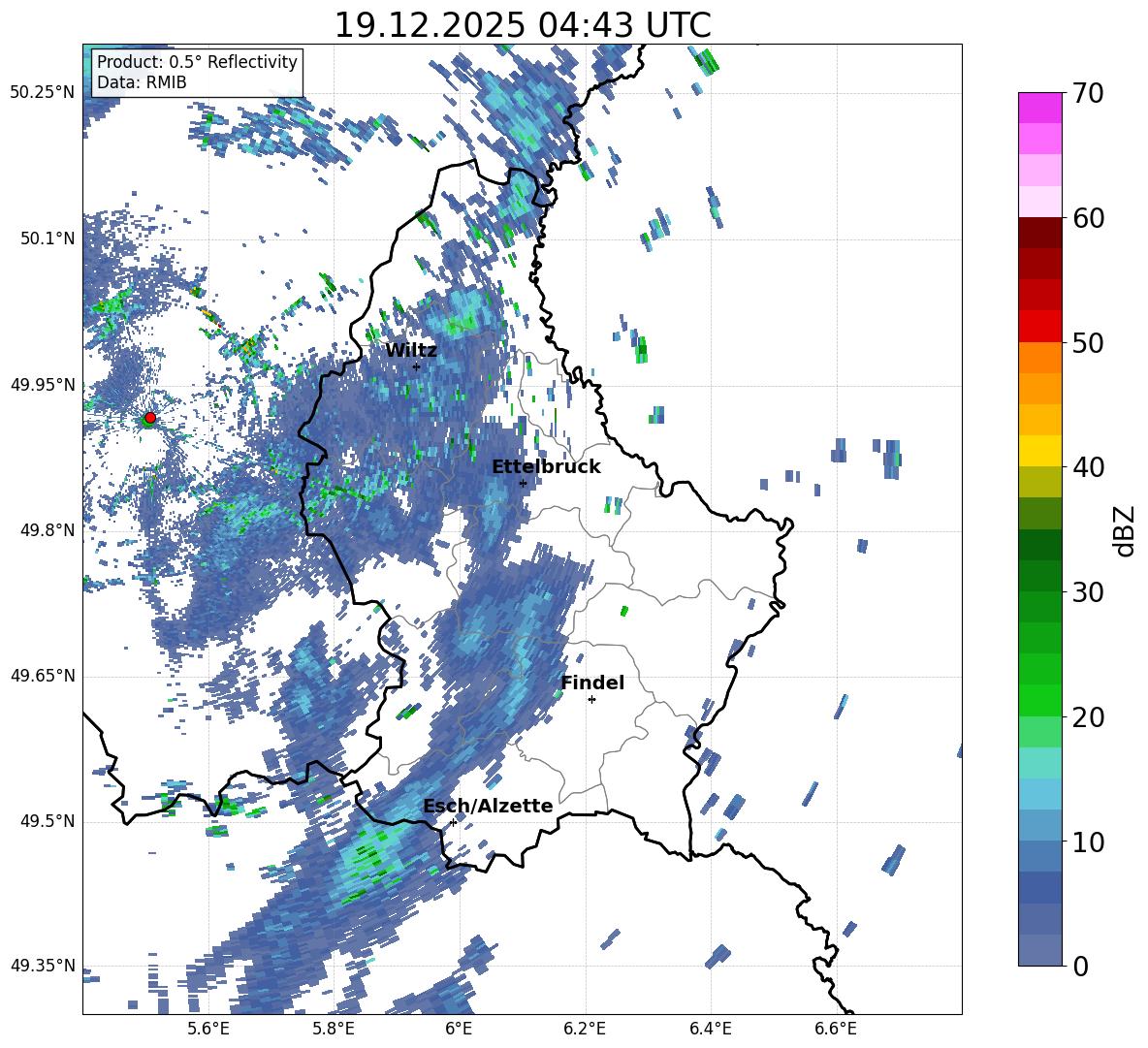Viewport: 1148px width, 1048px height.
Task: Click the colorbar 20 tick label
Action: [x=1088, y=717]
